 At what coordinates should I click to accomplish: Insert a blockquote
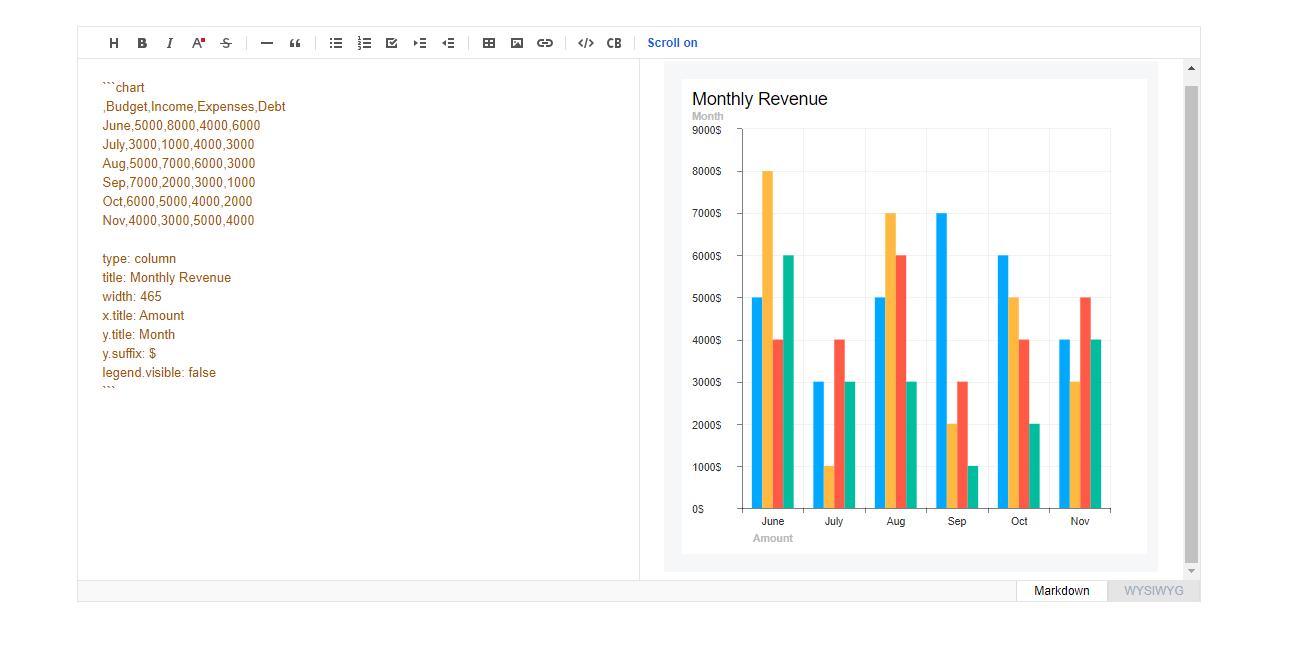295,43
